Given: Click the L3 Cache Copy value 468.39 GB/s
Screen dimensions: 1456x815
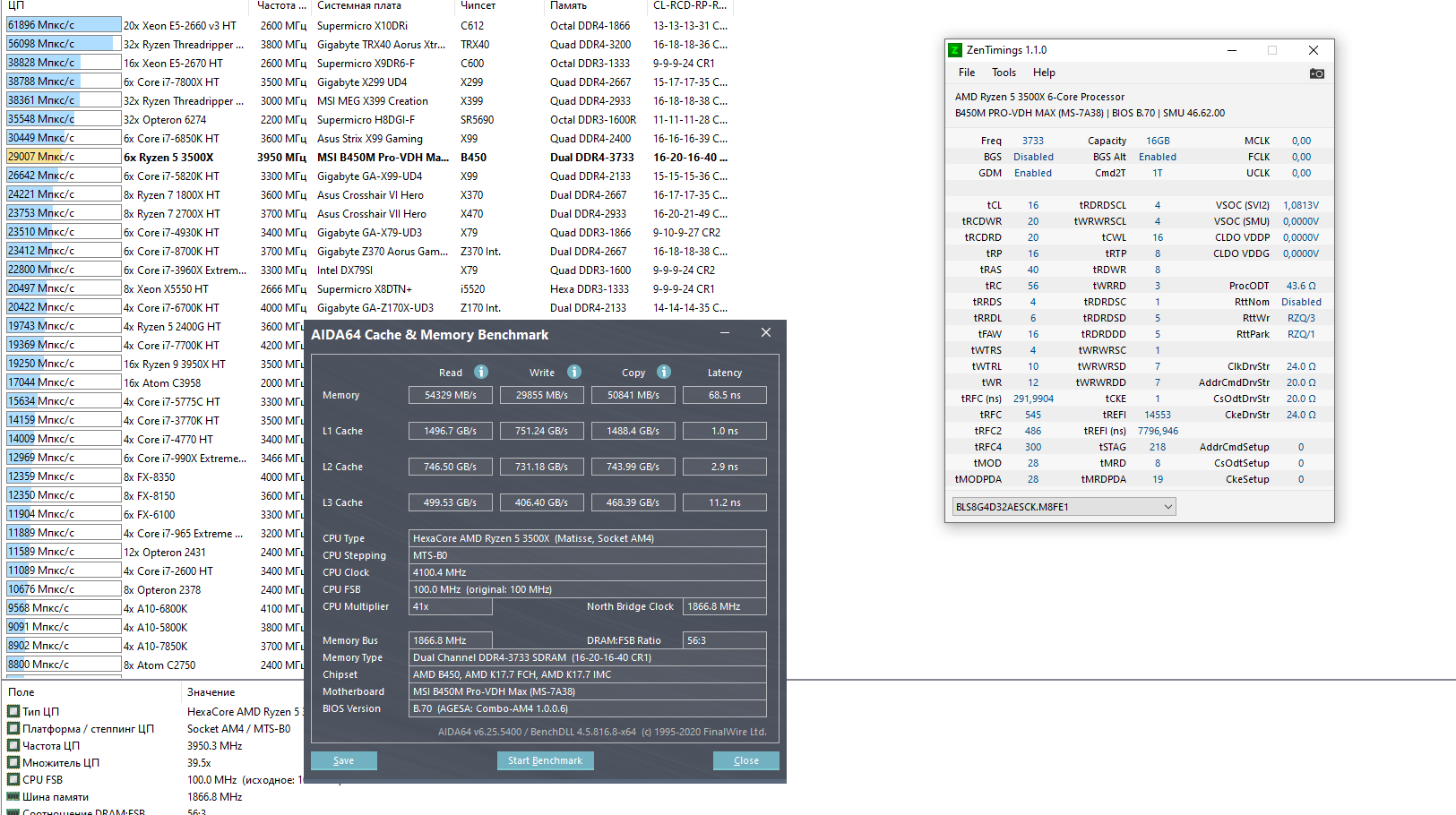Looking at the screenshot, I should pos(633,502).
